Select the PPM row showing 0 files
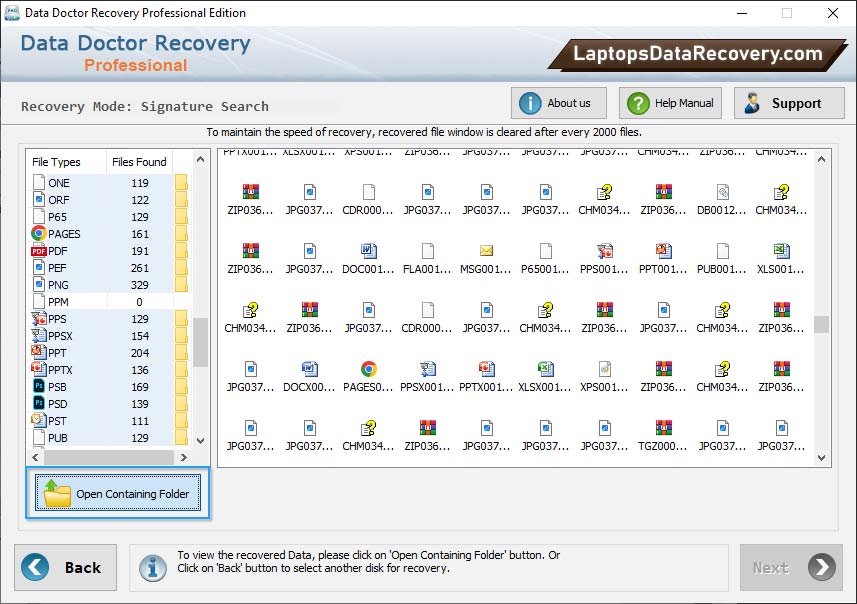Viewport: 857px width, 604px height. tap(109, 302)
